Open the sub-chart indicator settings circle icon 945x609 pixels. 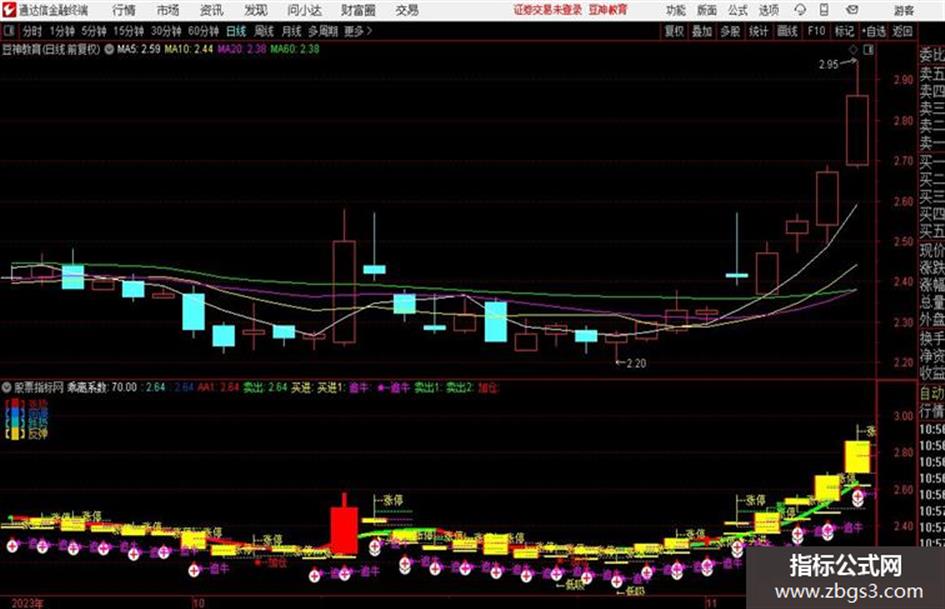7,387
